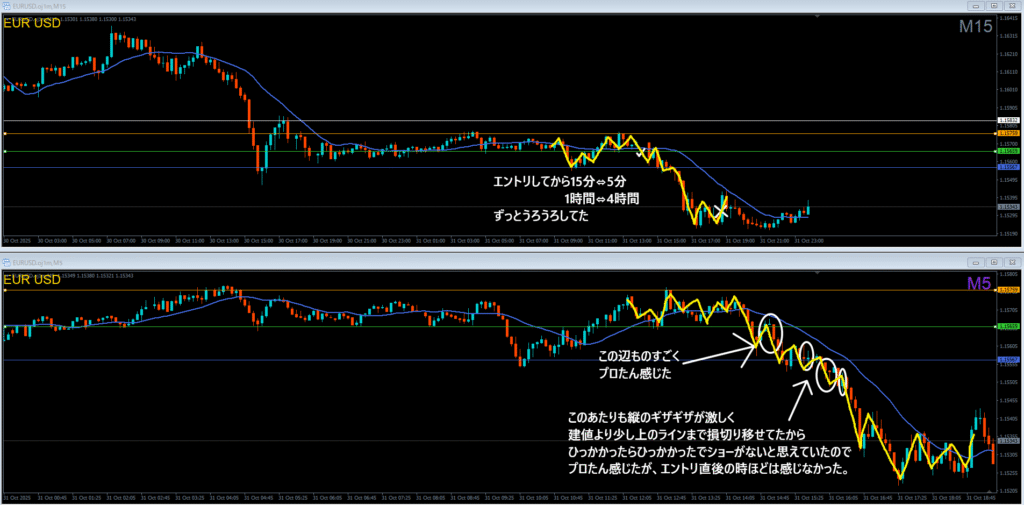The height and width of the screenshot is (505, 1024).
Task: Click the gray 1.15343 current price tag in M15 chart
Action: (x=1008, y=207)
